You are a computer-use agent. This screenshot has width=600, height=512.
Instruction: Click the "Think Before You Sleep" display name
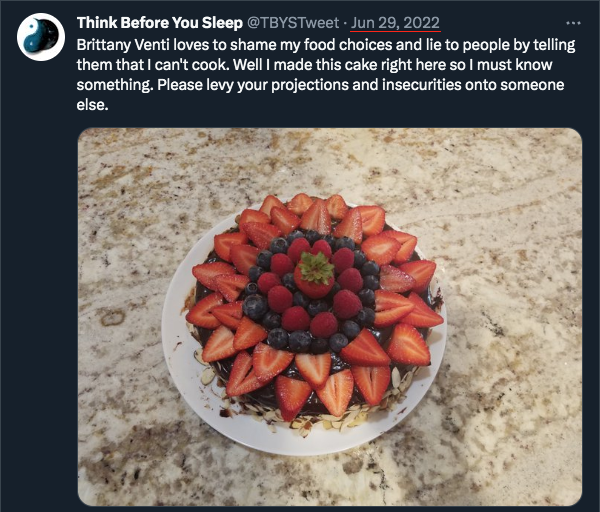(x=159, y=23)
